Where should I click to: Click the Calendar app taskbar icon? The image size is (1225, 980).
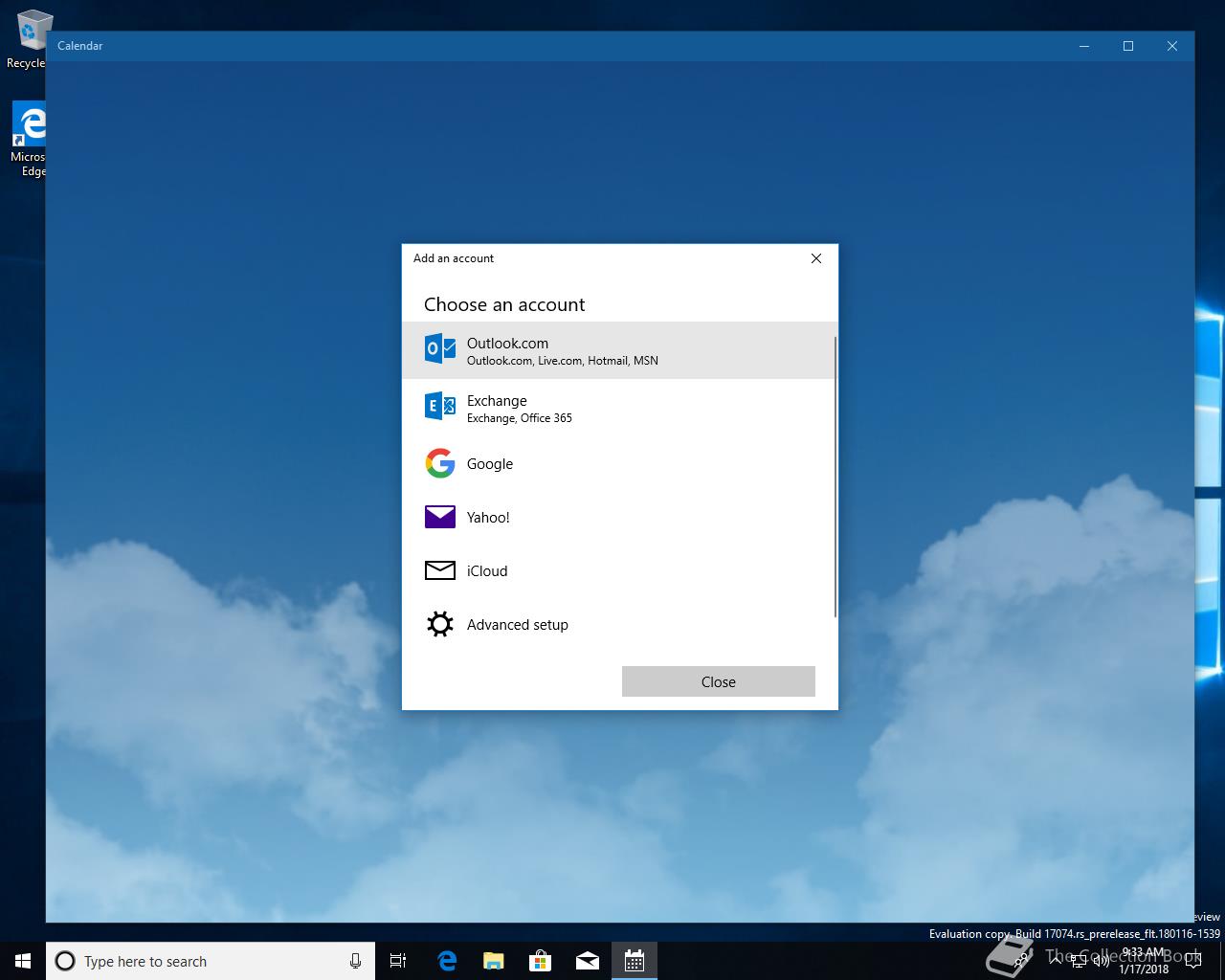tap(635, 961)
